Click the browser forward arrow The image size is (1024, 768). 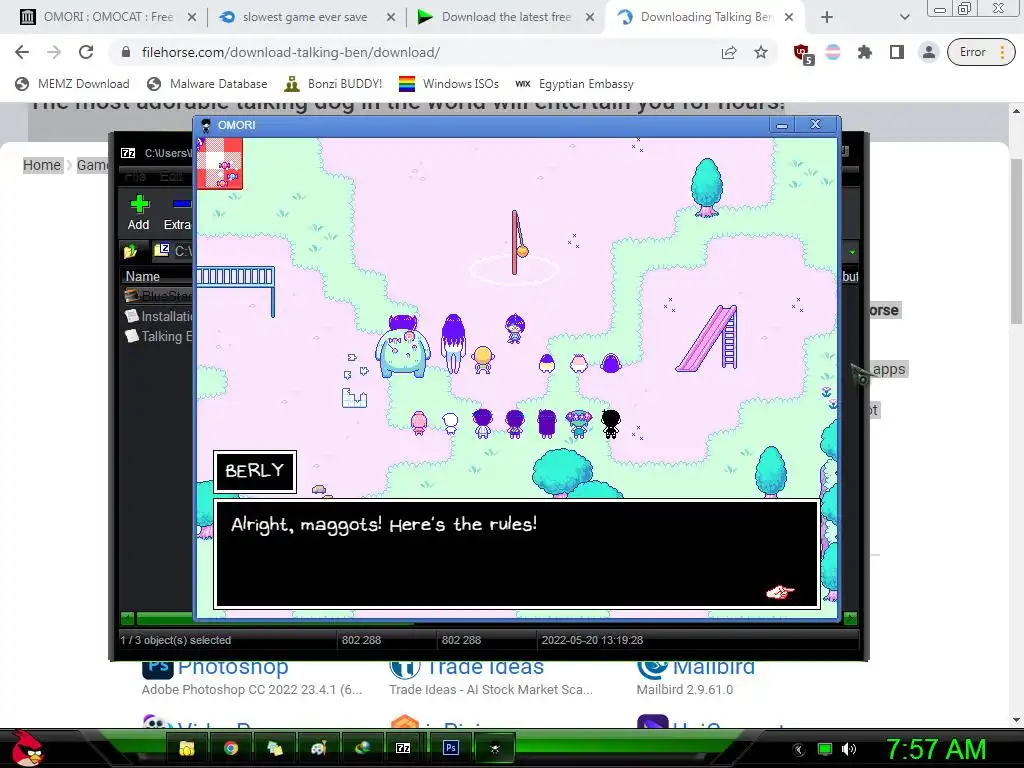(54, 52)
